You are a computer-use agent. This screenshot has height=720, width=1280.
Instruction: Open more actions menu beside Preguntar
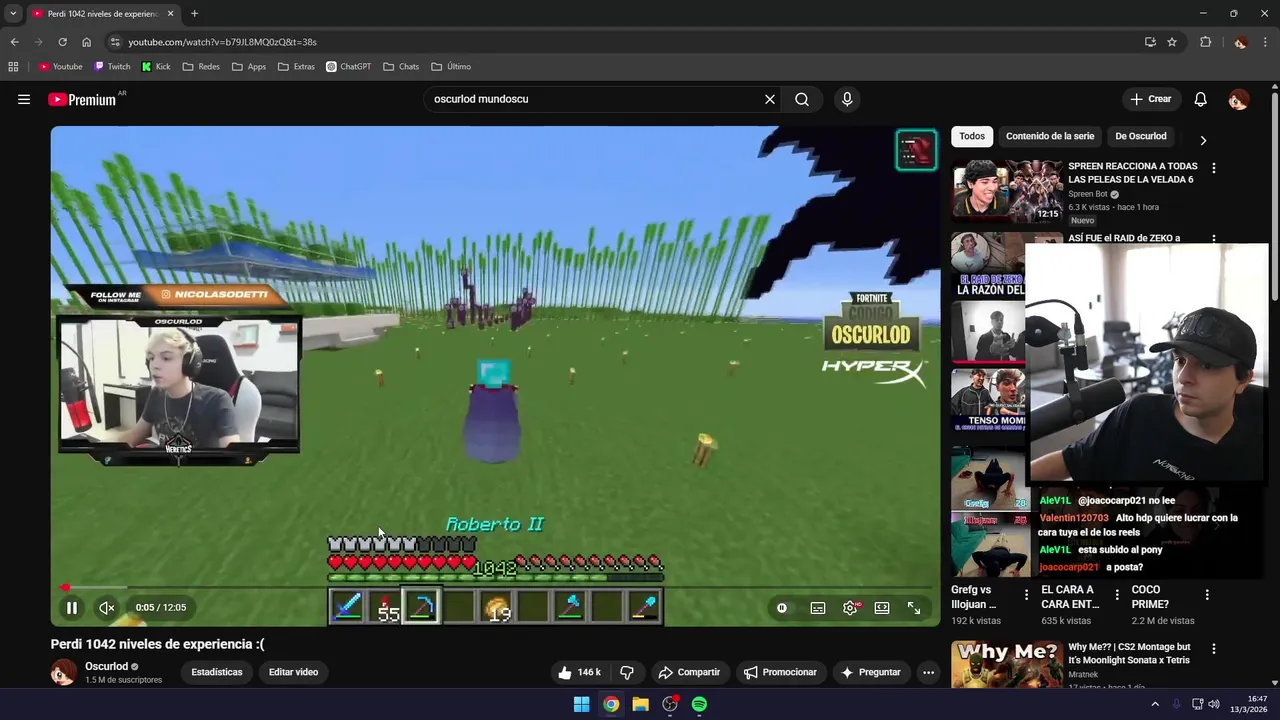click(928, 672)
